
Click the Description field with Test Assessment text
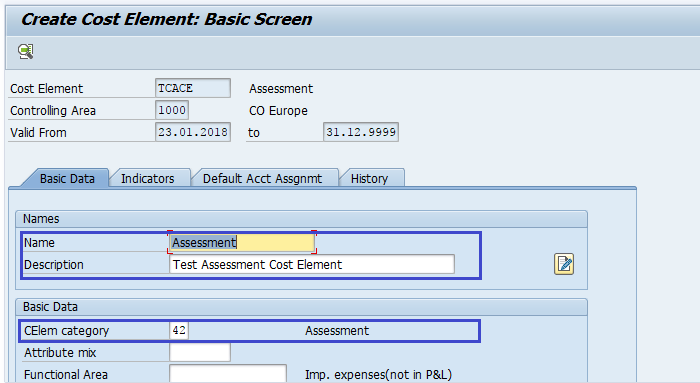pos(312,264)
